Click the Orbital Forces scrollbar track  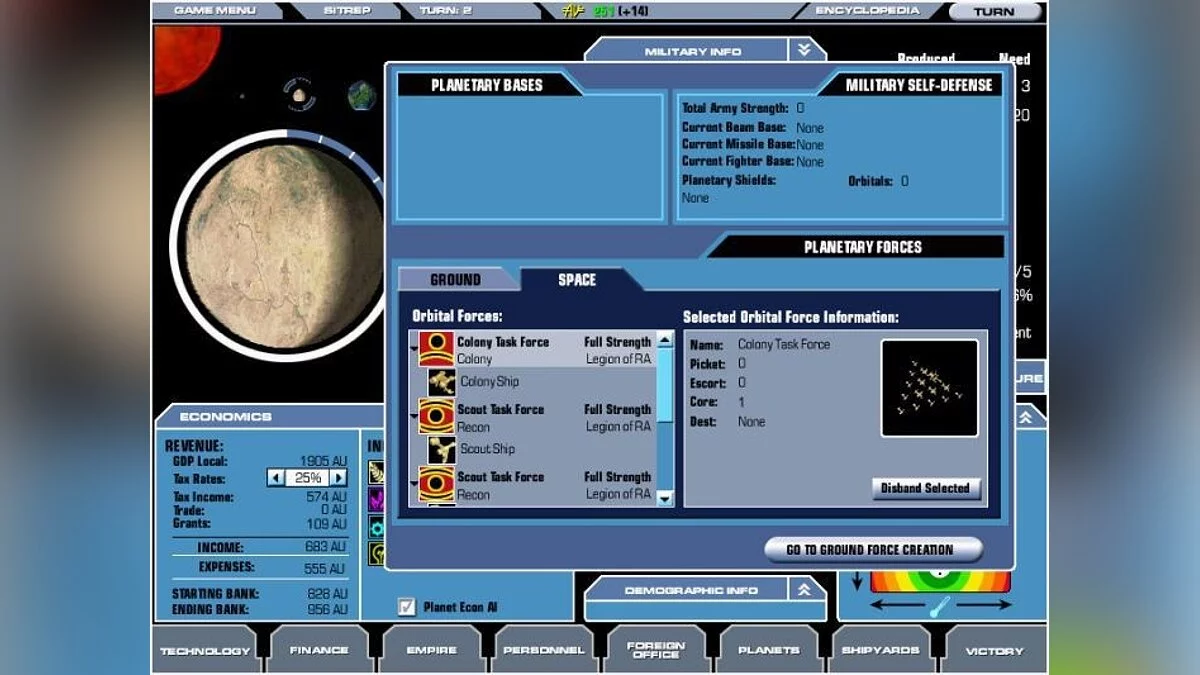666,420
